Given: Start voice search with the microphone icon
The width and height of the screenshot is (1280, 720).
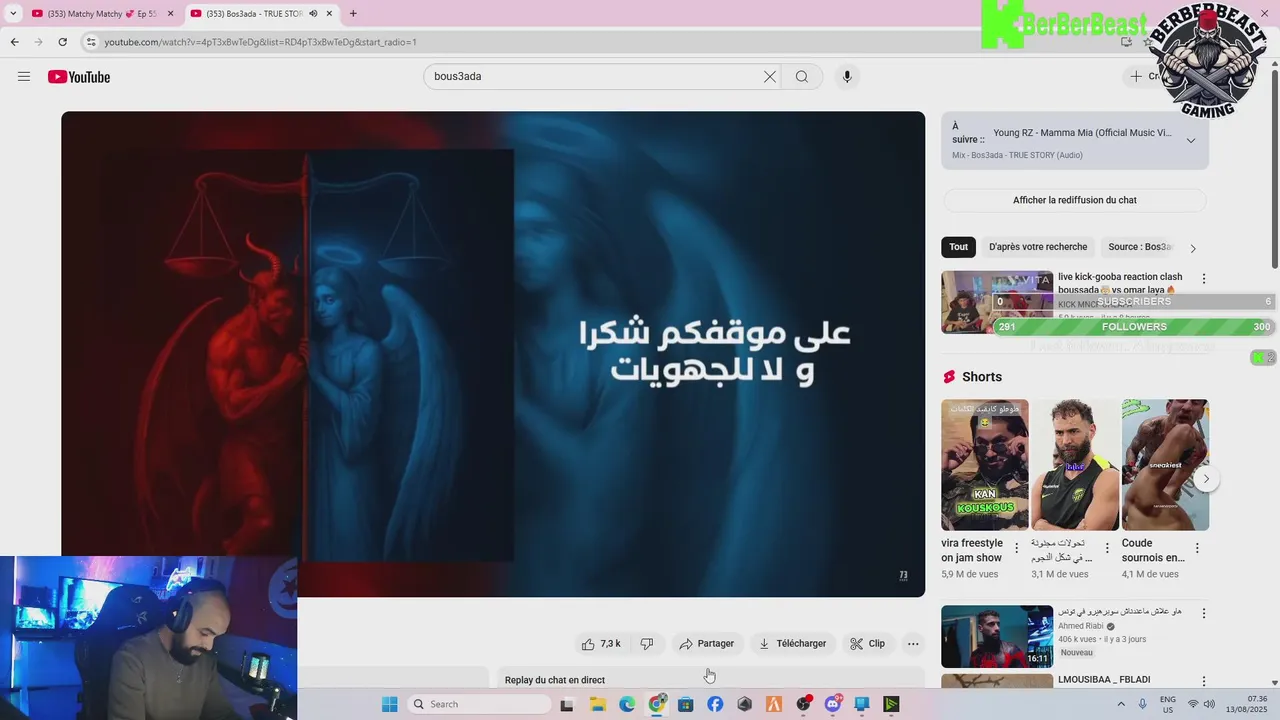Looking at the screenshot, I should (847, 77).
